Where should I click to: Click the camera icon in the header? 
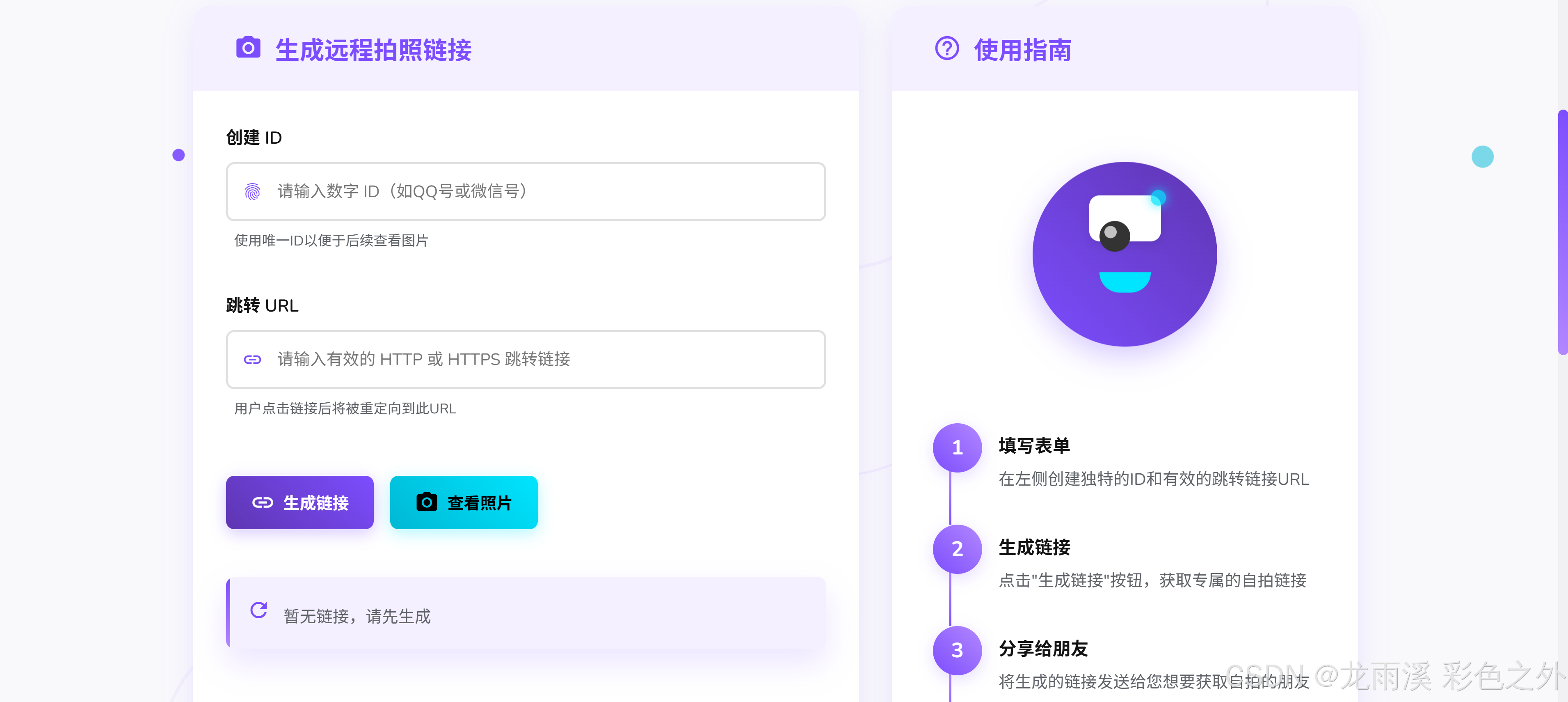coord(248,48)
